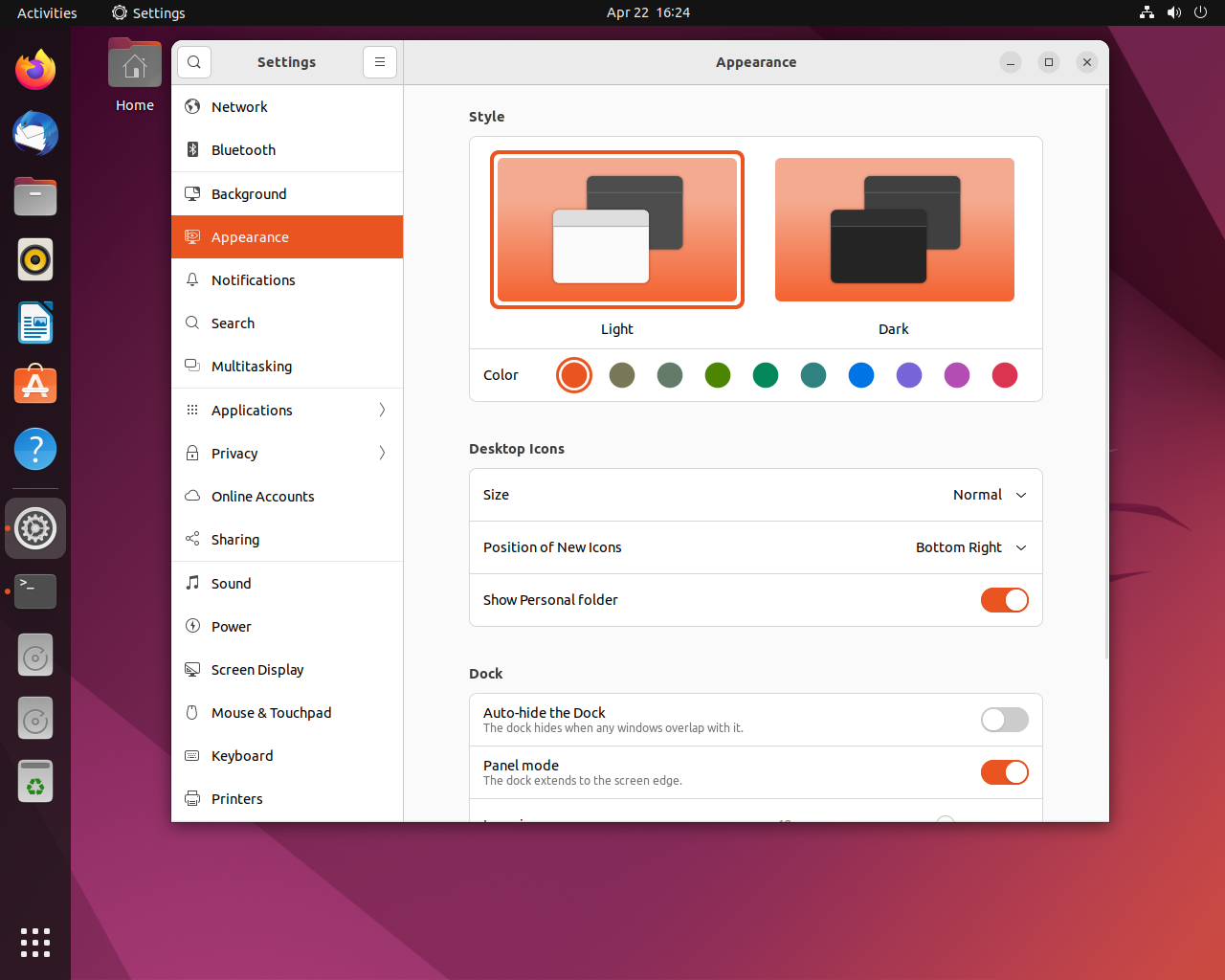
Task: Open Ubuntu Software from the dock
Action: pyautogui.click(x=35, y=386)
